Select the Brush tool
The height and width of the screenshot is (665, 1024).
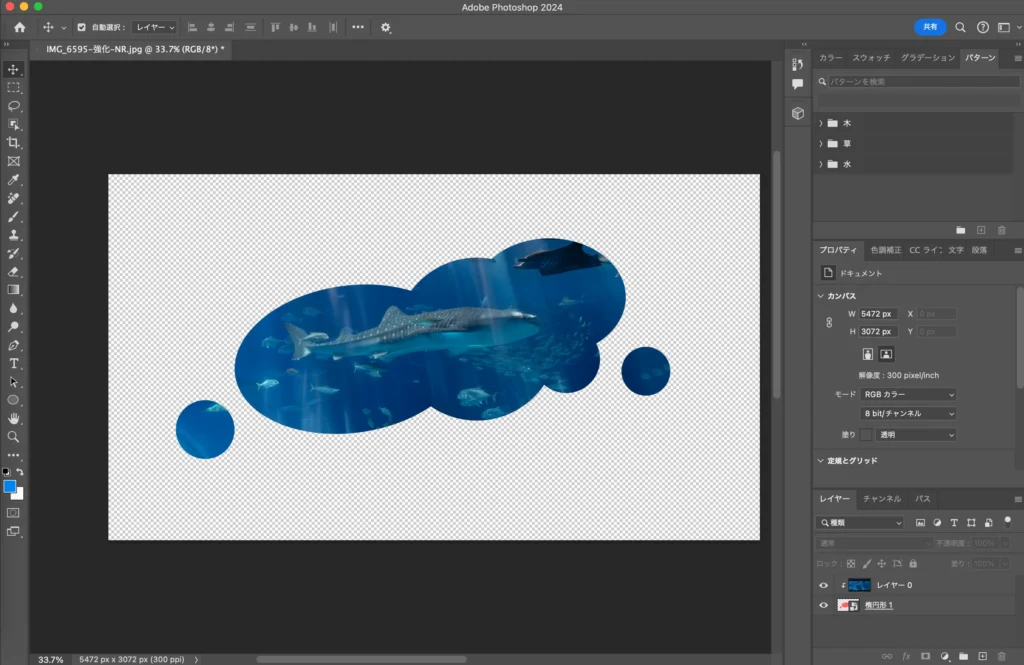tap(14, 216)
